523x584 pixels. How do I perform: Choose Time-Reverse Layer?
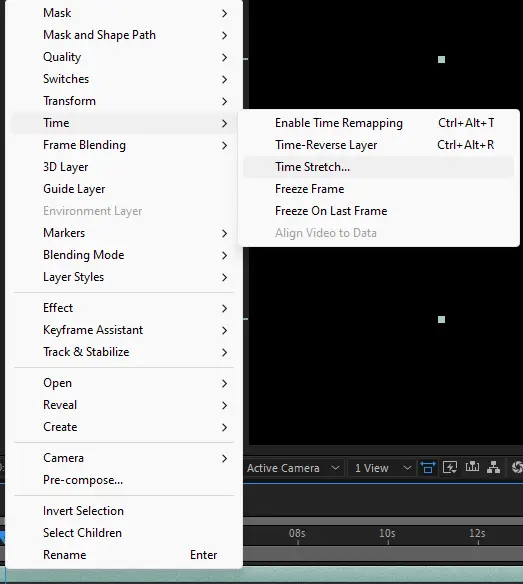pyautogui.click(x=378, y=145)
